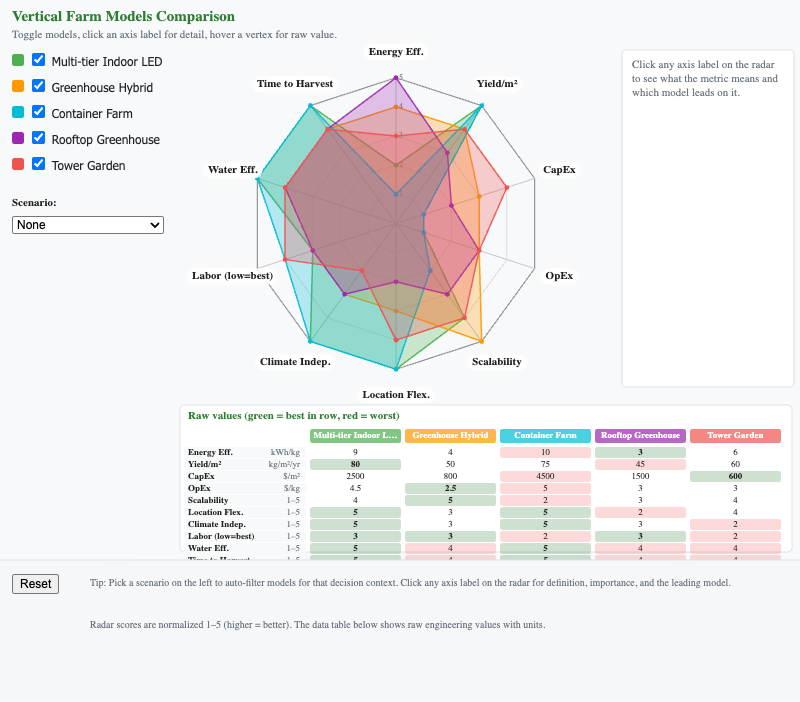
Task: Click the Water Eff. axis label
Action: click(x=233, y=170)
